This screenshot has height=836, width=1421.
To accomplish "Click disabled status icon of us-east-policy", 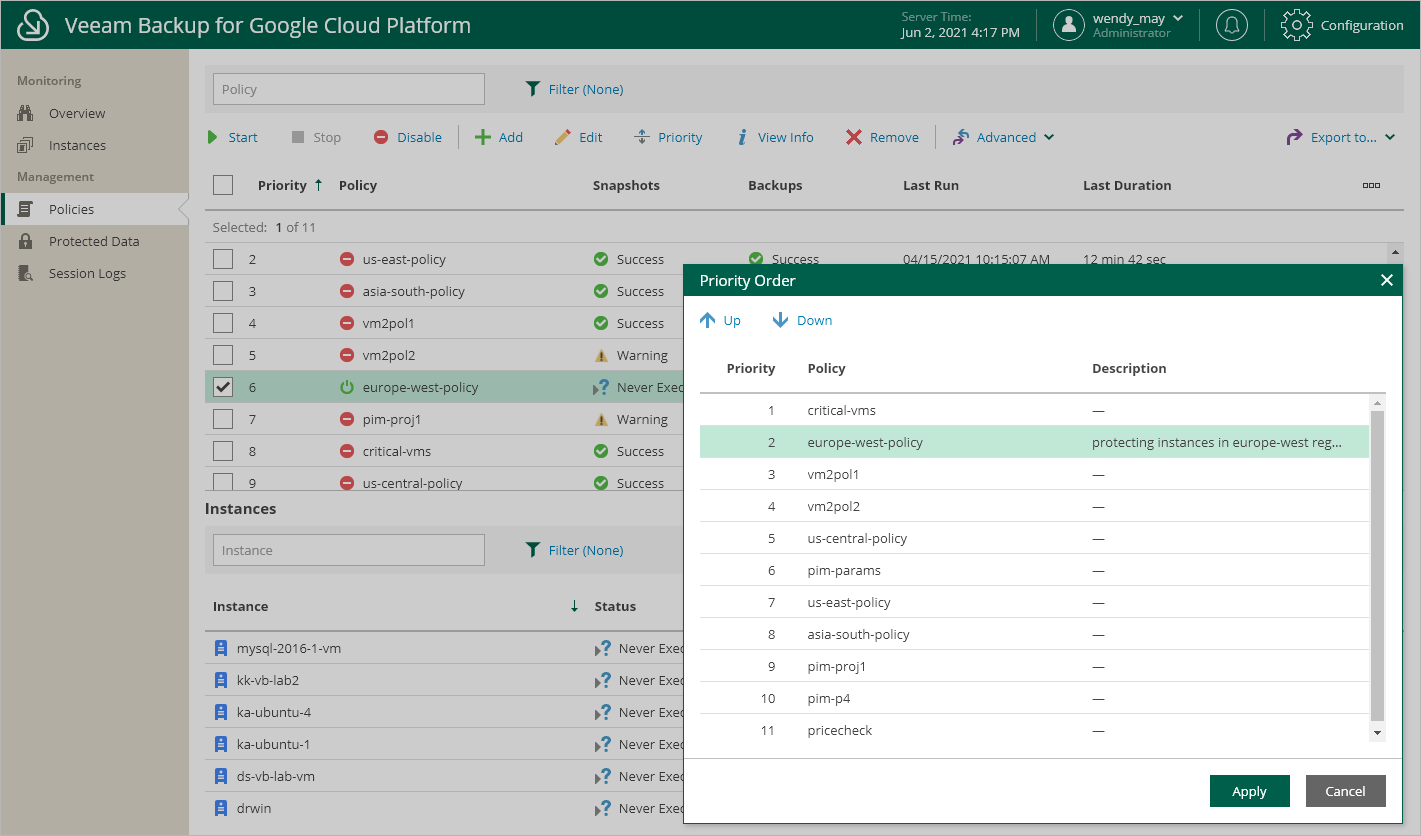I will (x=347, y=259).
